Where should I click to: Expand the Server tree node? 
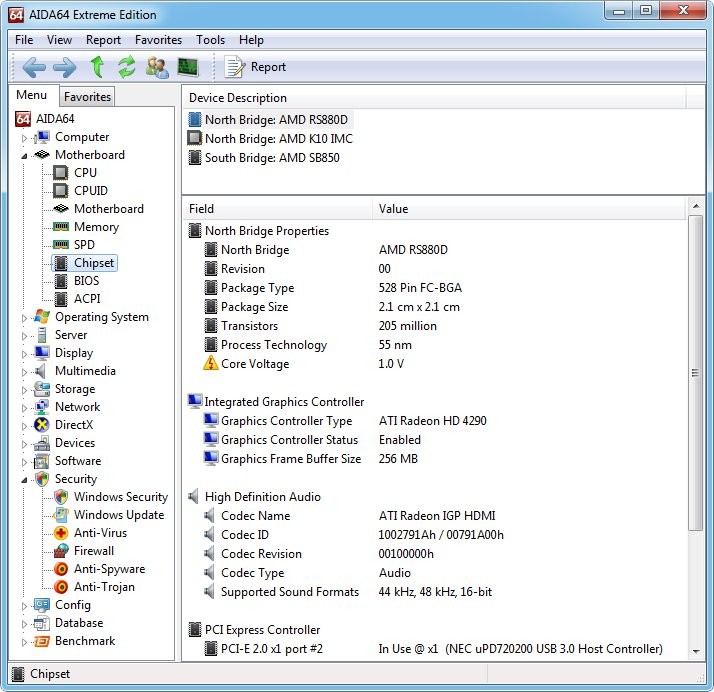coord(25,336)
